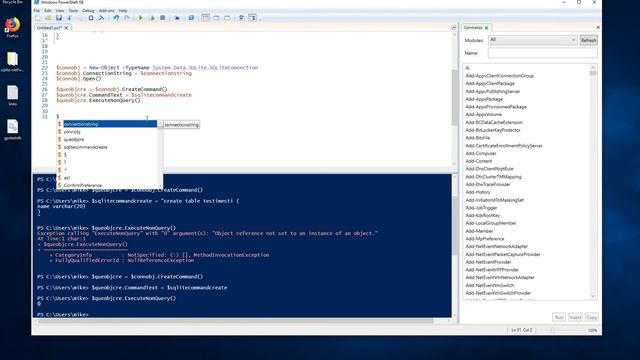Viewport: 640px width, 360px height.
Task: Open the Add-ons menu
Action: click(x=107, y=11)
